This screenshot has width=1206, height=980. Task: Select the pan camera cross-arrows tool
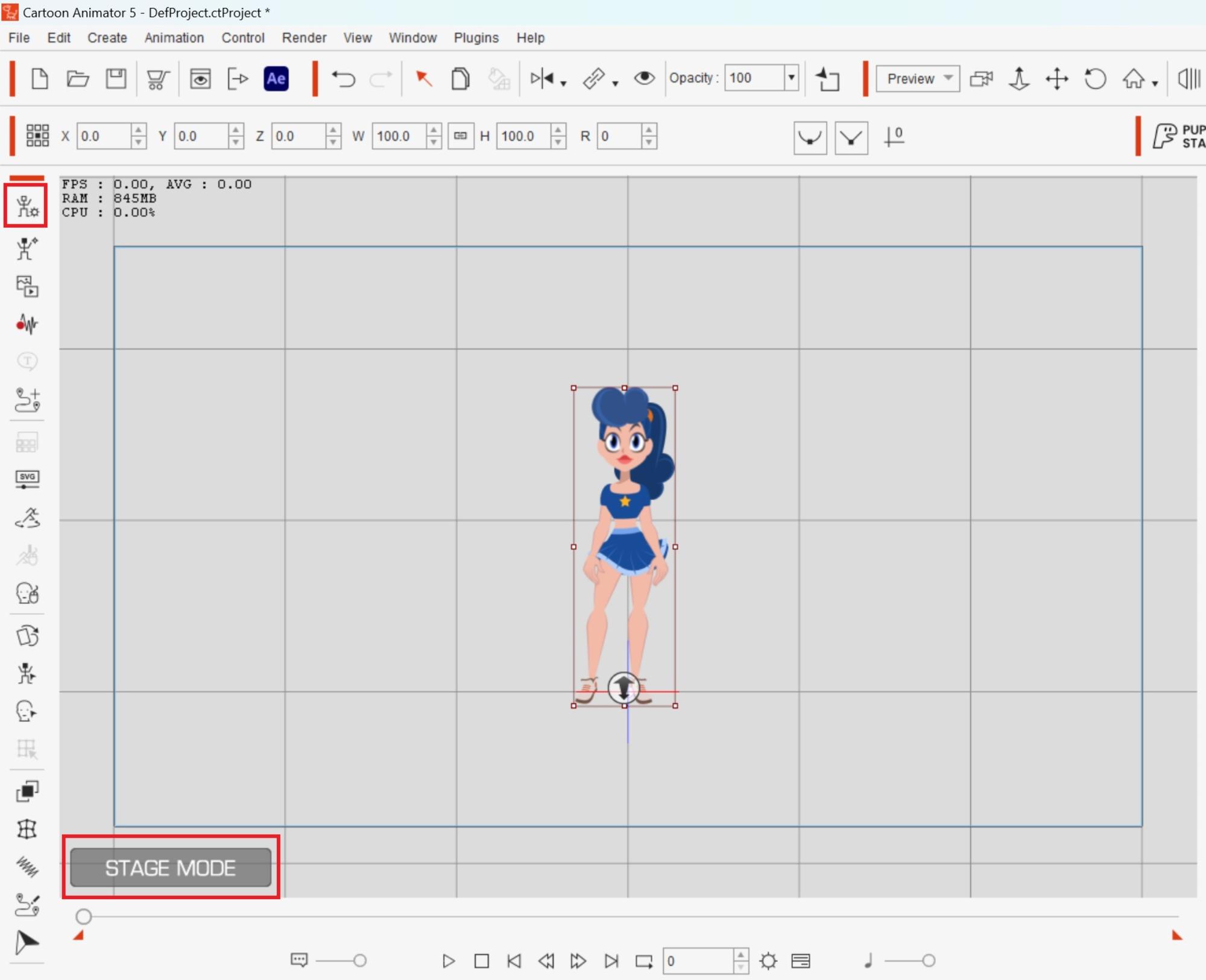coord(1056,79)
